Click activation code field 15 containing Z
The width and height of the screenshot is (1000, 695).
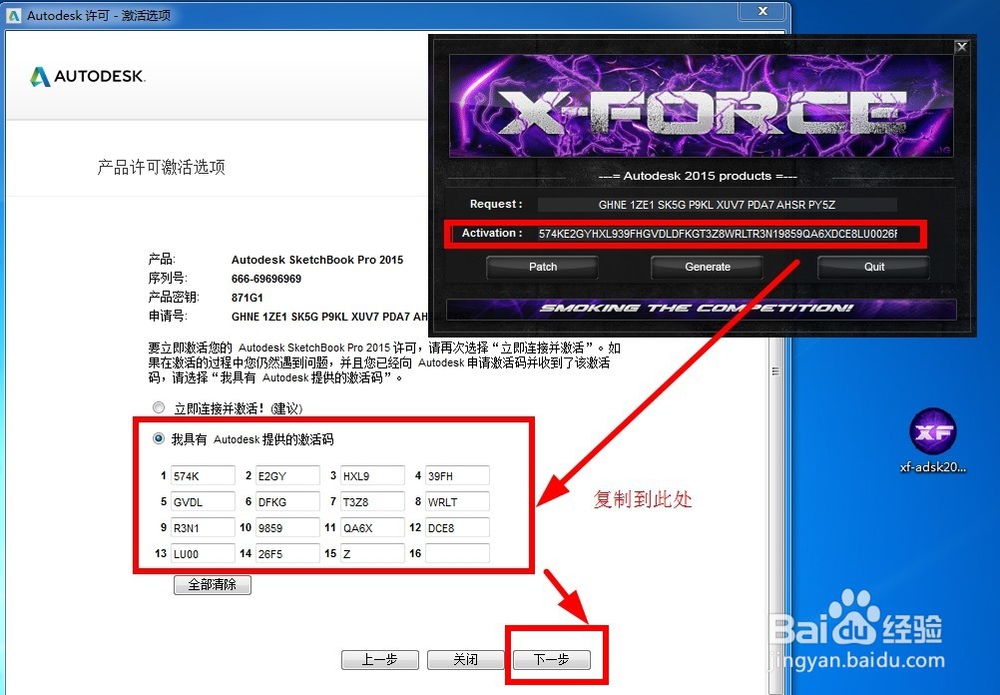click(372, 553)
